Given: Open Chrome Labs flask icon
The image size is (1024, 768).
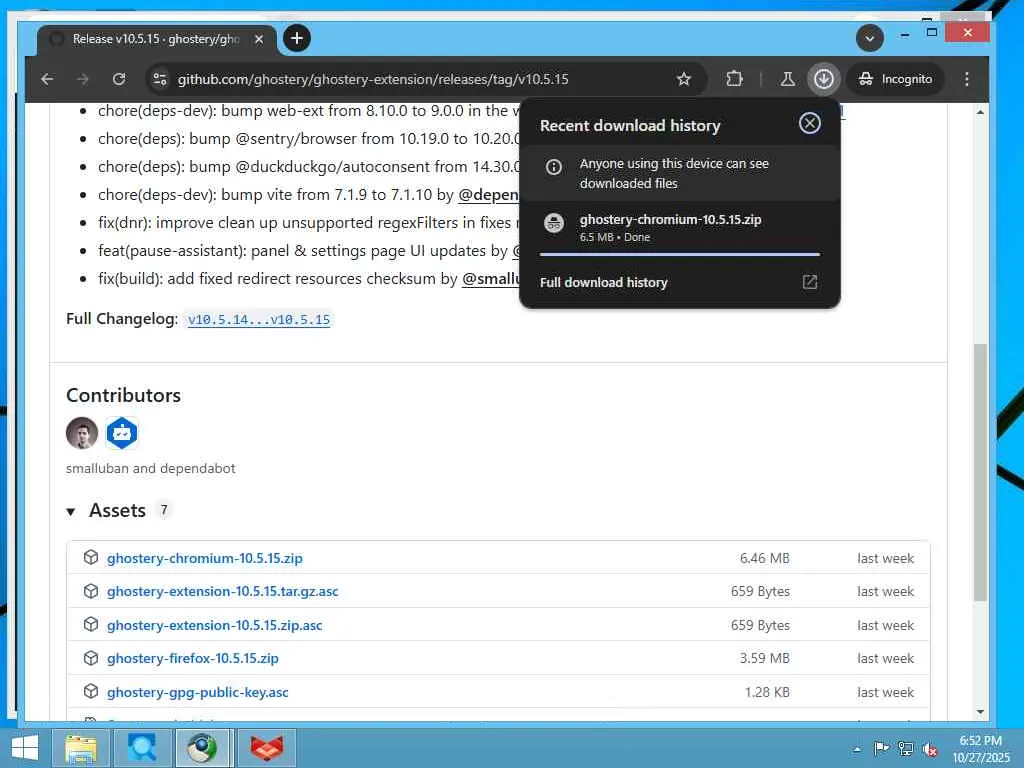Looking at the screenshot, I should (788, 79).
